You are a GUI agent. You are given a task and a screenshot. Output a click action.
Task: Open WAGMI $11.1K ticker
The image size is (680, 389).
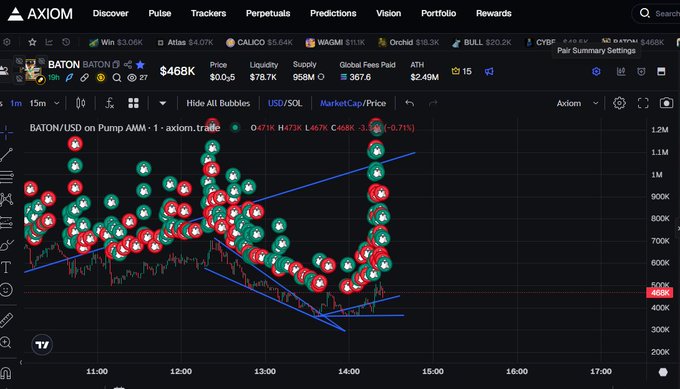coord(335,42)
